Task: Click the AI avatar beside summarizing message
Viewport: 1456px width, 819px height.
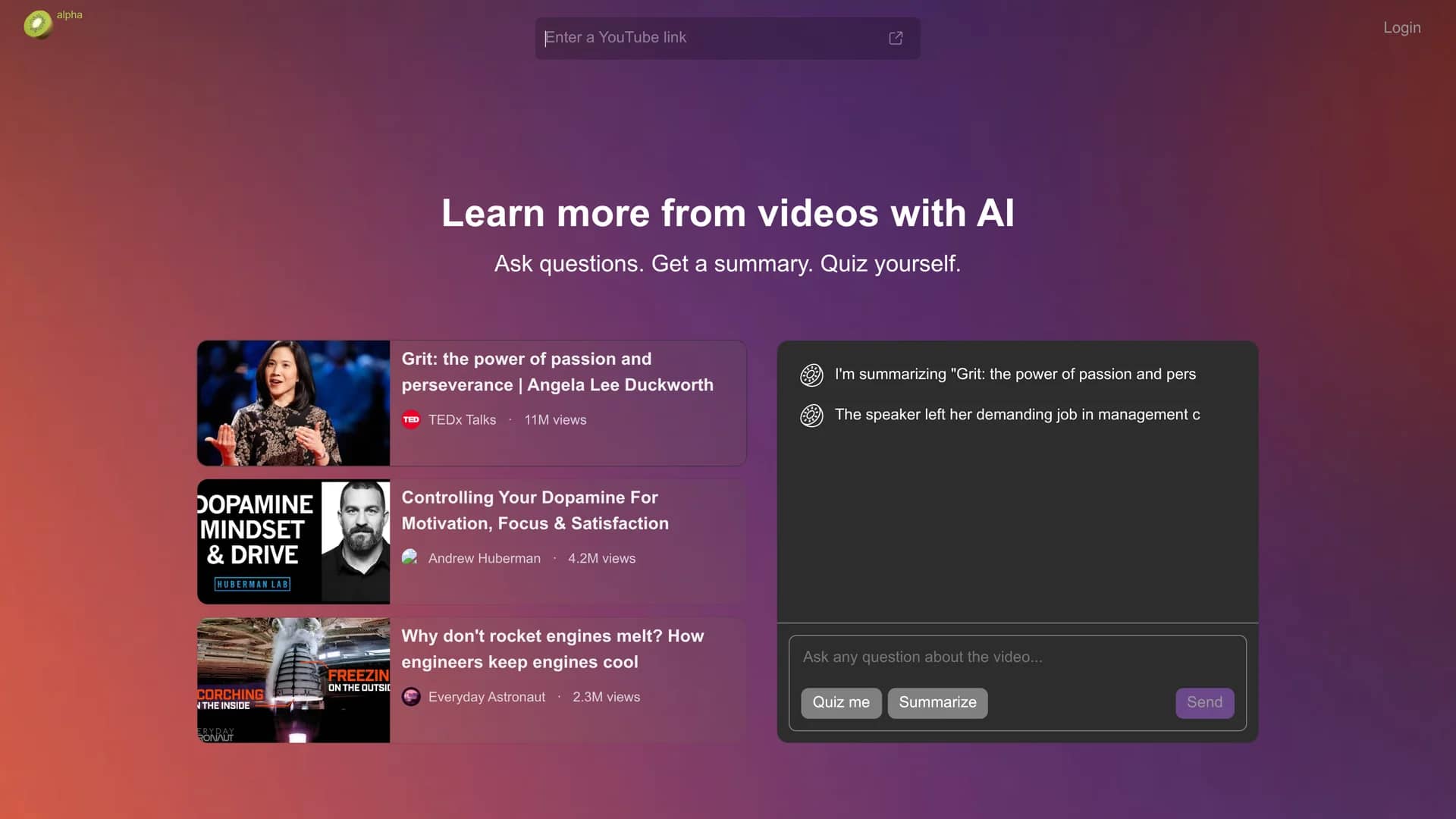Action: [x=811, y=375]
